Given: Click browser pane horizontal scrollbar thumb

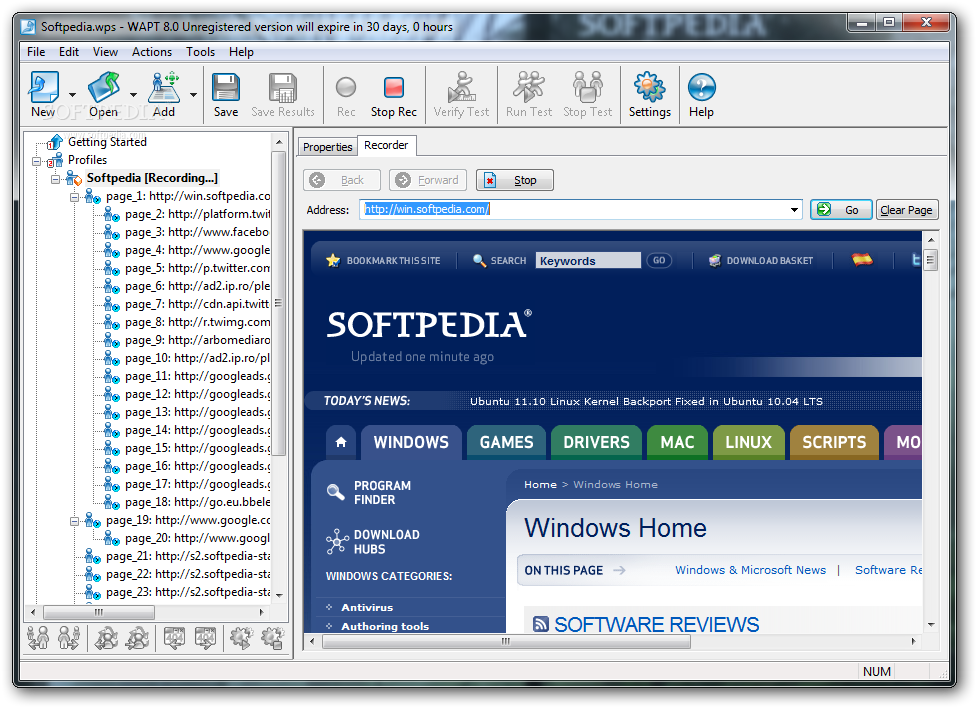Looking at the screenshot, I should pos(506,641).
